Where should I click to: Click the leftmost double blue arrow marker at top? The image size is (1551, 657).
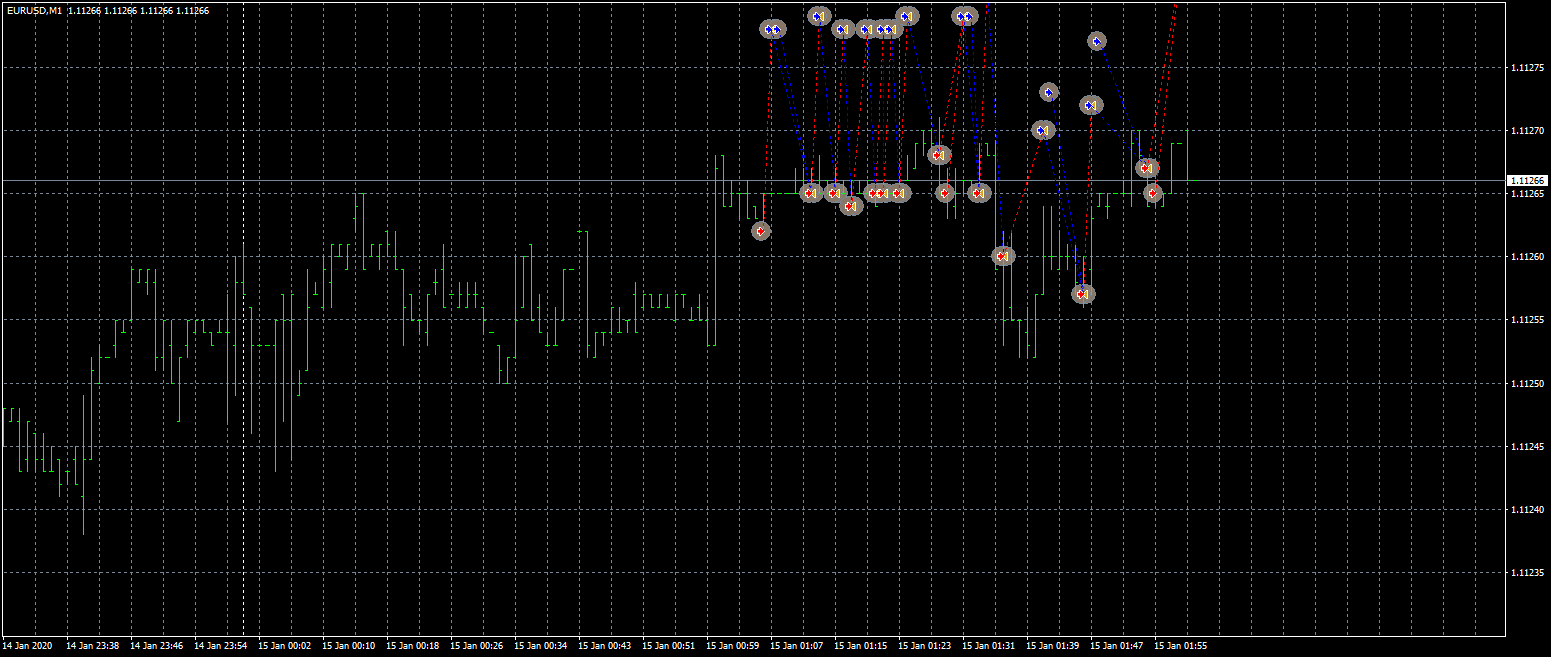(x=772, y=30)
